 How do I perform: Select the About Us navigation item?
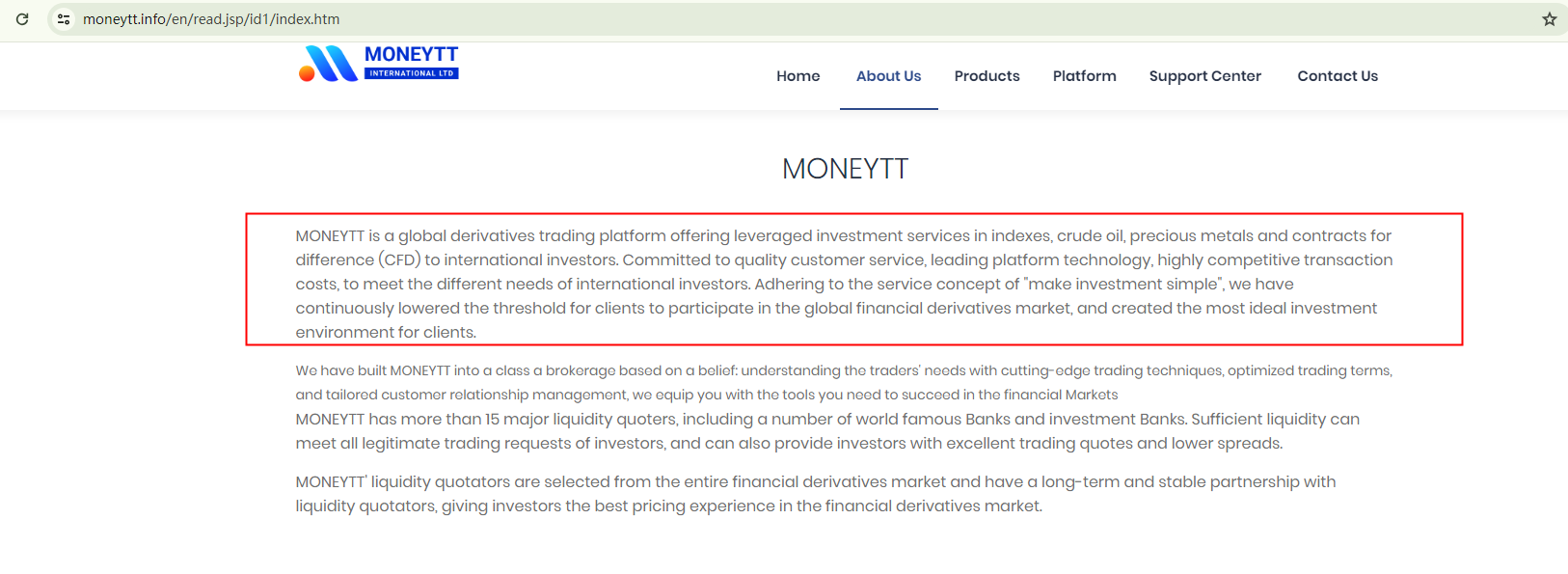coord(888,76)
